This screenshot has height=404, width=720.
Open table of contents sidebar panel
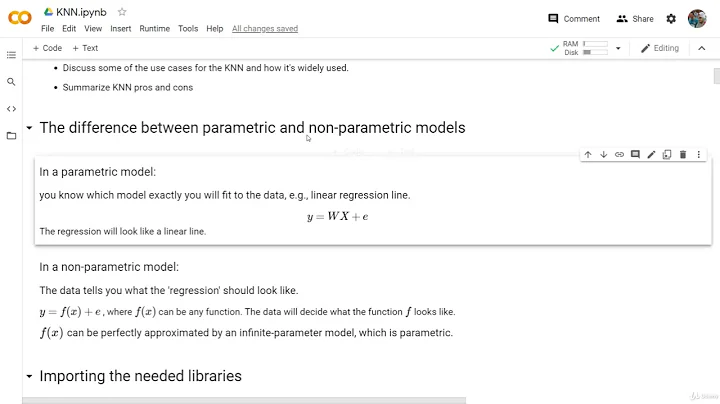pos(11,55)
